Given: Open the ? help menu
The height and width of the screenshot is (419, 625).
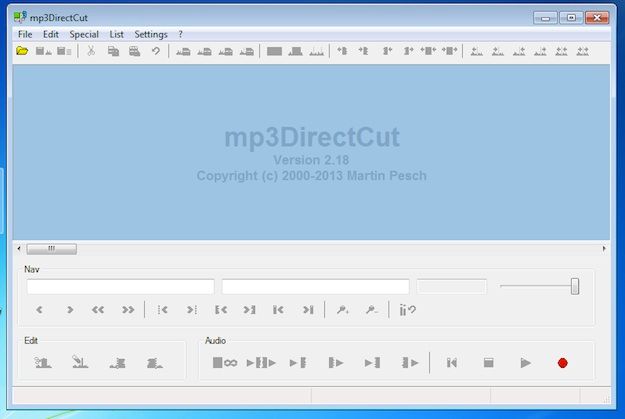Looking at the screenshot, I should (181, 34).
